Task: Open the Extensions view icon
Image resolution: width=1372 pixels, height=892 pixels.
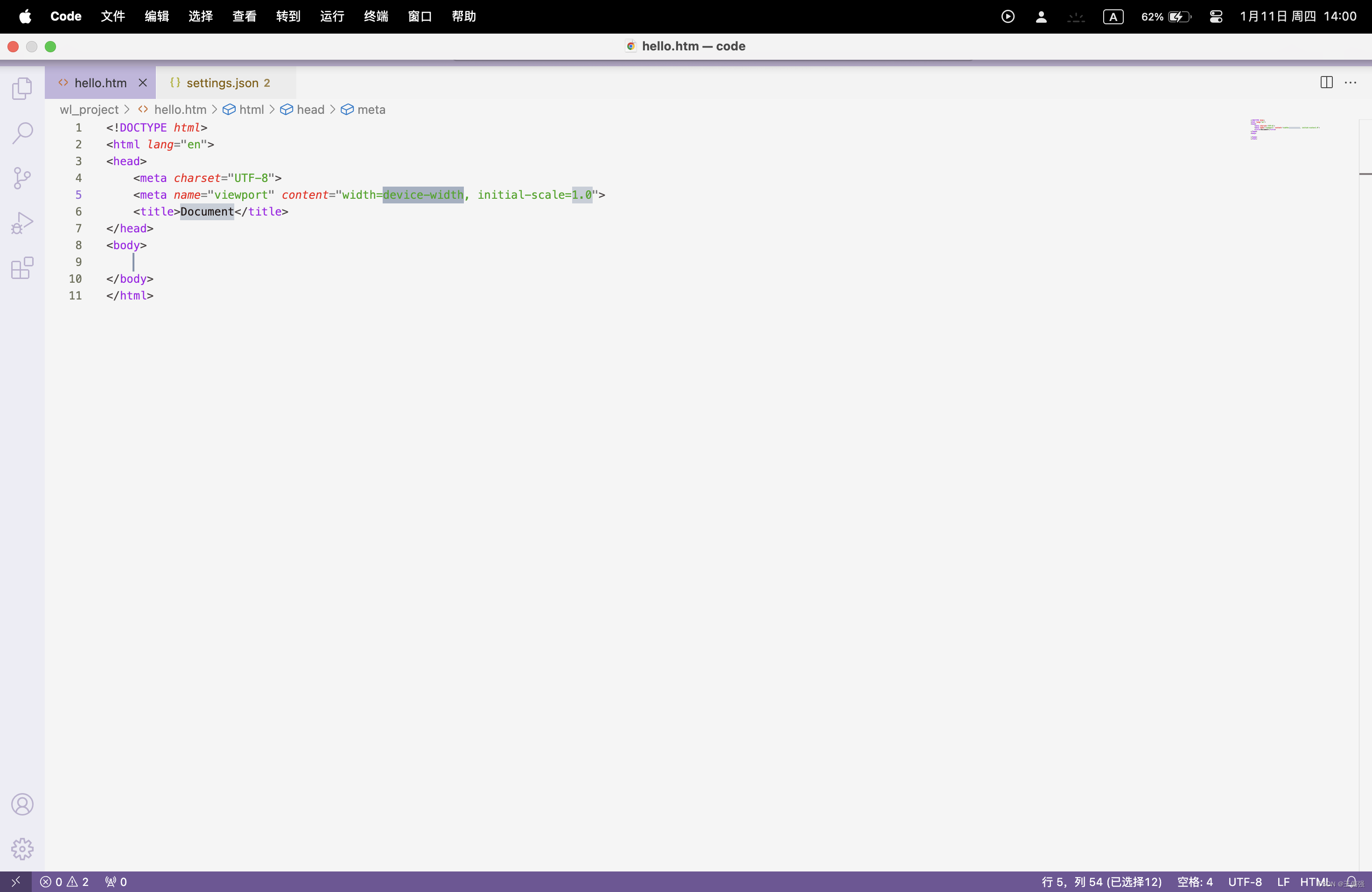Action: (22, 268)
